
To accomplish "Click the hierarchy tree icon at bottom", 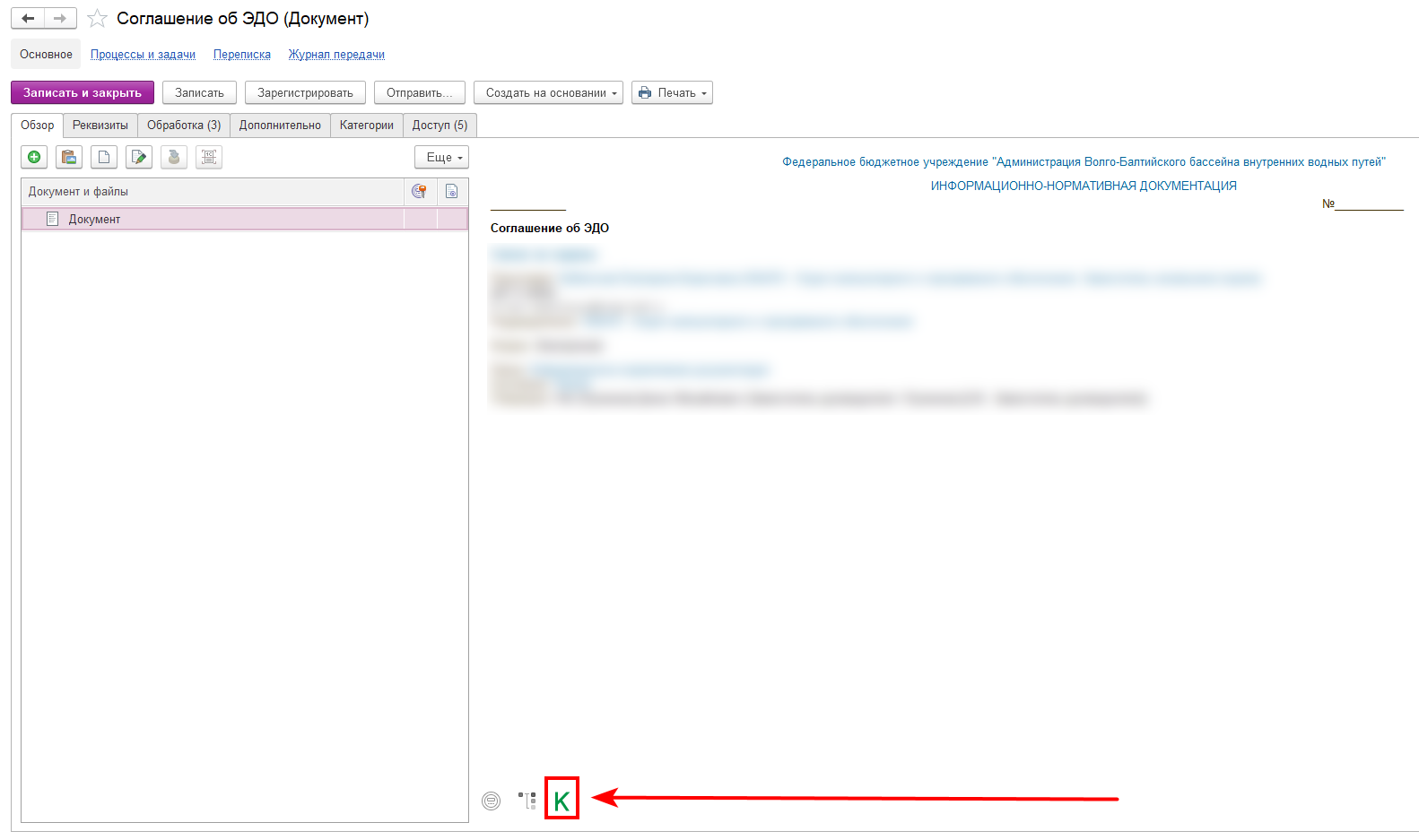I will (527, 800).
